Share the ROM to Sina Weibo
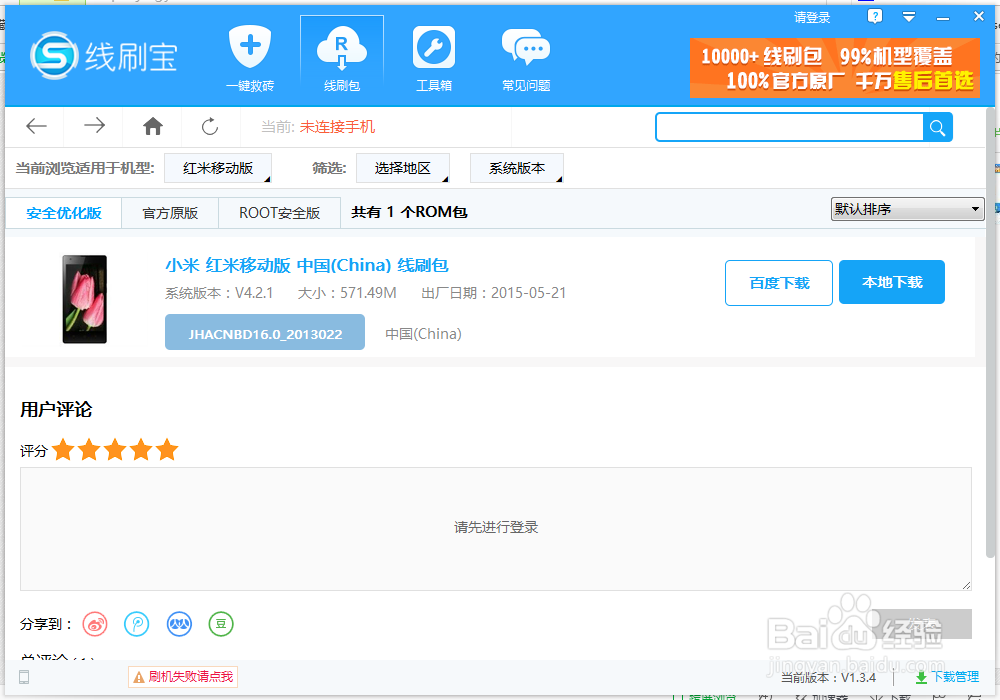The height and width of the screenshot is (700, 1000). pyautogui.click(x=94, y=624)
